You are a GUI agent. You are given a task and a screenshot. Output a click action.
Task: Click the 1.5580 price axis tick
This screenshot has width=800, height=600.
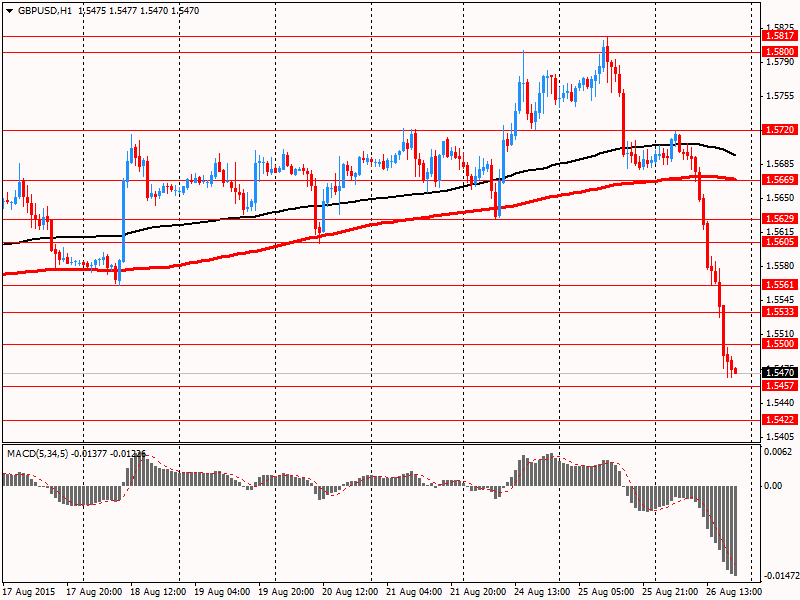[x=780, y=266]
